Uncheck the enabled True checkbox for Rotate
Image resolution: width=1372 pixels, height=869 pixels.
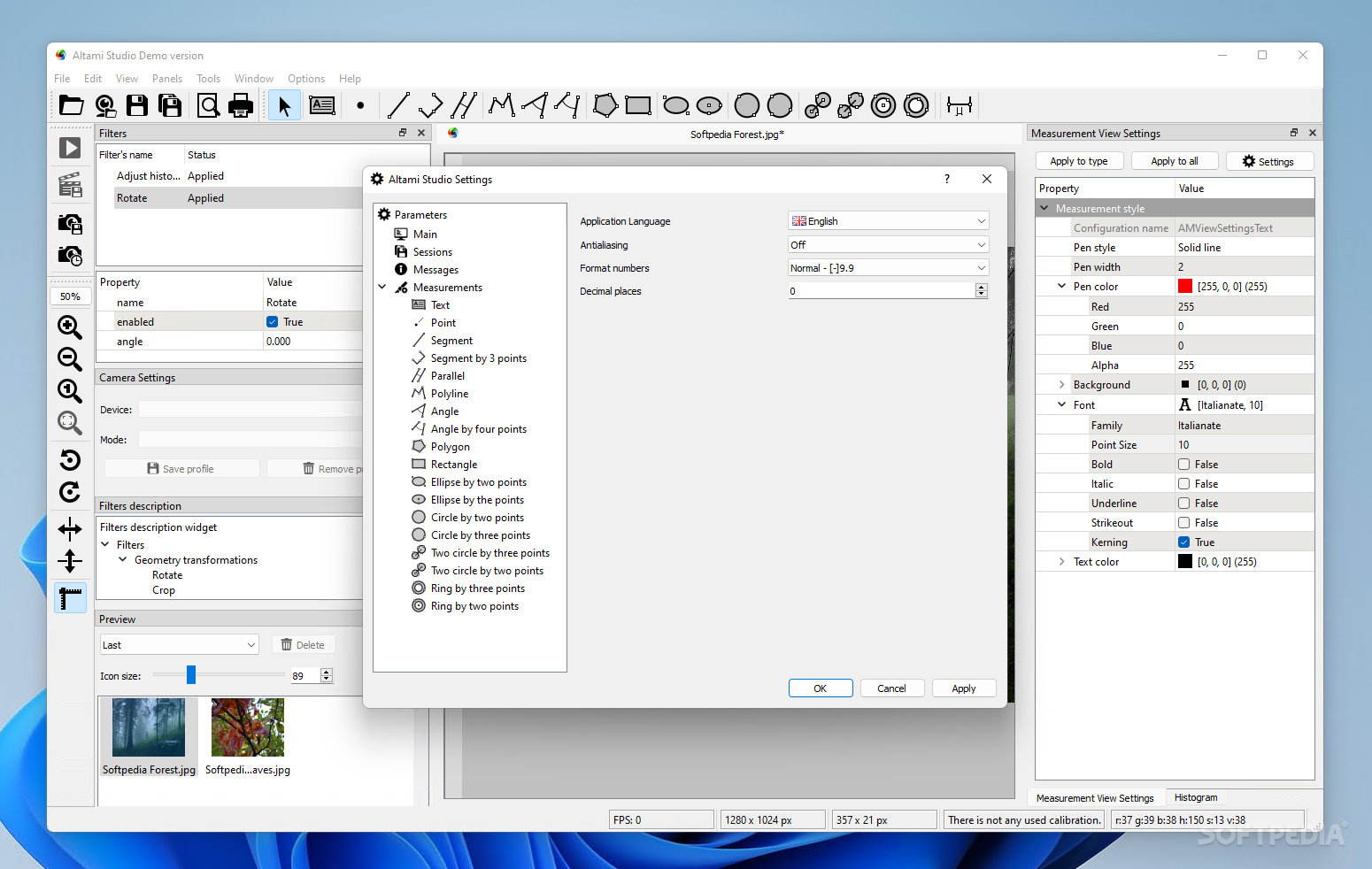click(x=272, y=322)
